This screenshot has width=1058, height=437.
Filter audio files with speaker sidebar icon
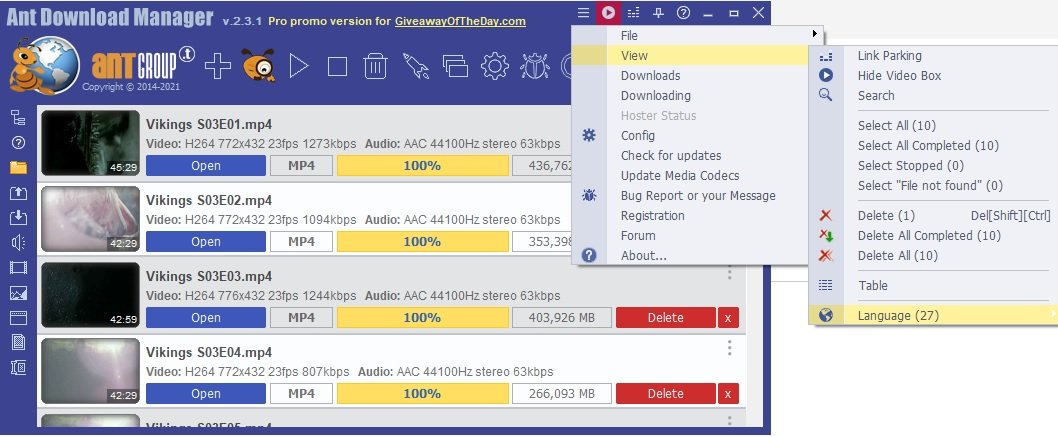[18, 242]
